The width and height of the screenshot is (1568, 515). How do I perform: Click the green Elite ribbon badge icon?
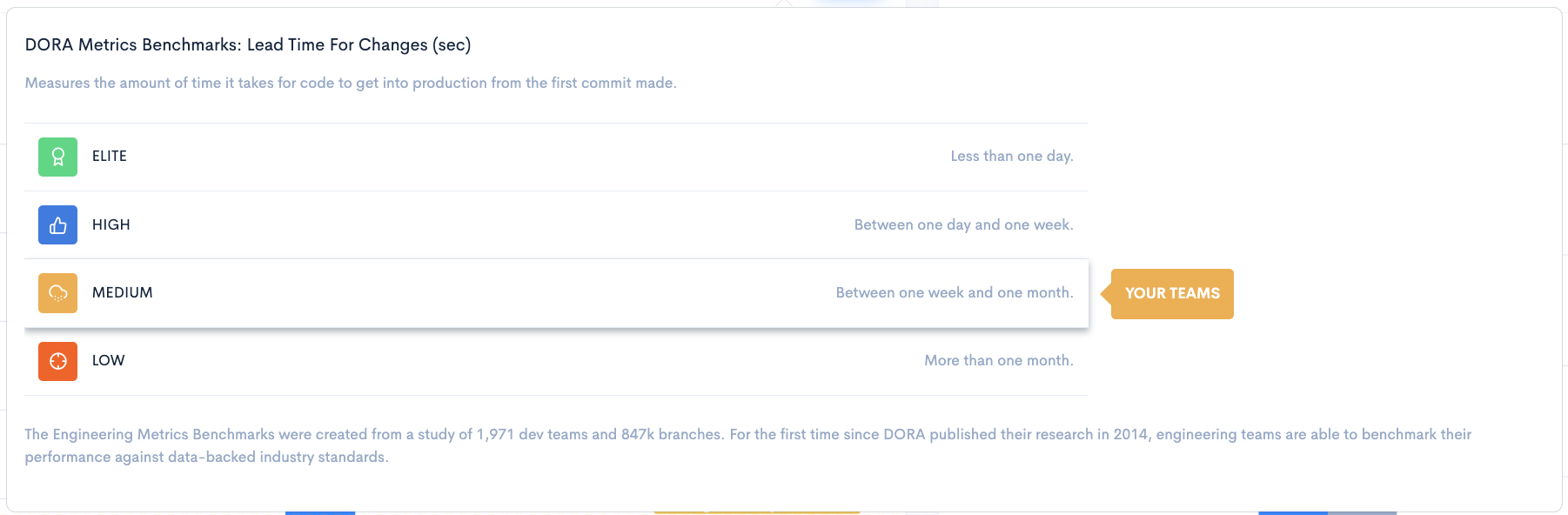tap(57, 157)
